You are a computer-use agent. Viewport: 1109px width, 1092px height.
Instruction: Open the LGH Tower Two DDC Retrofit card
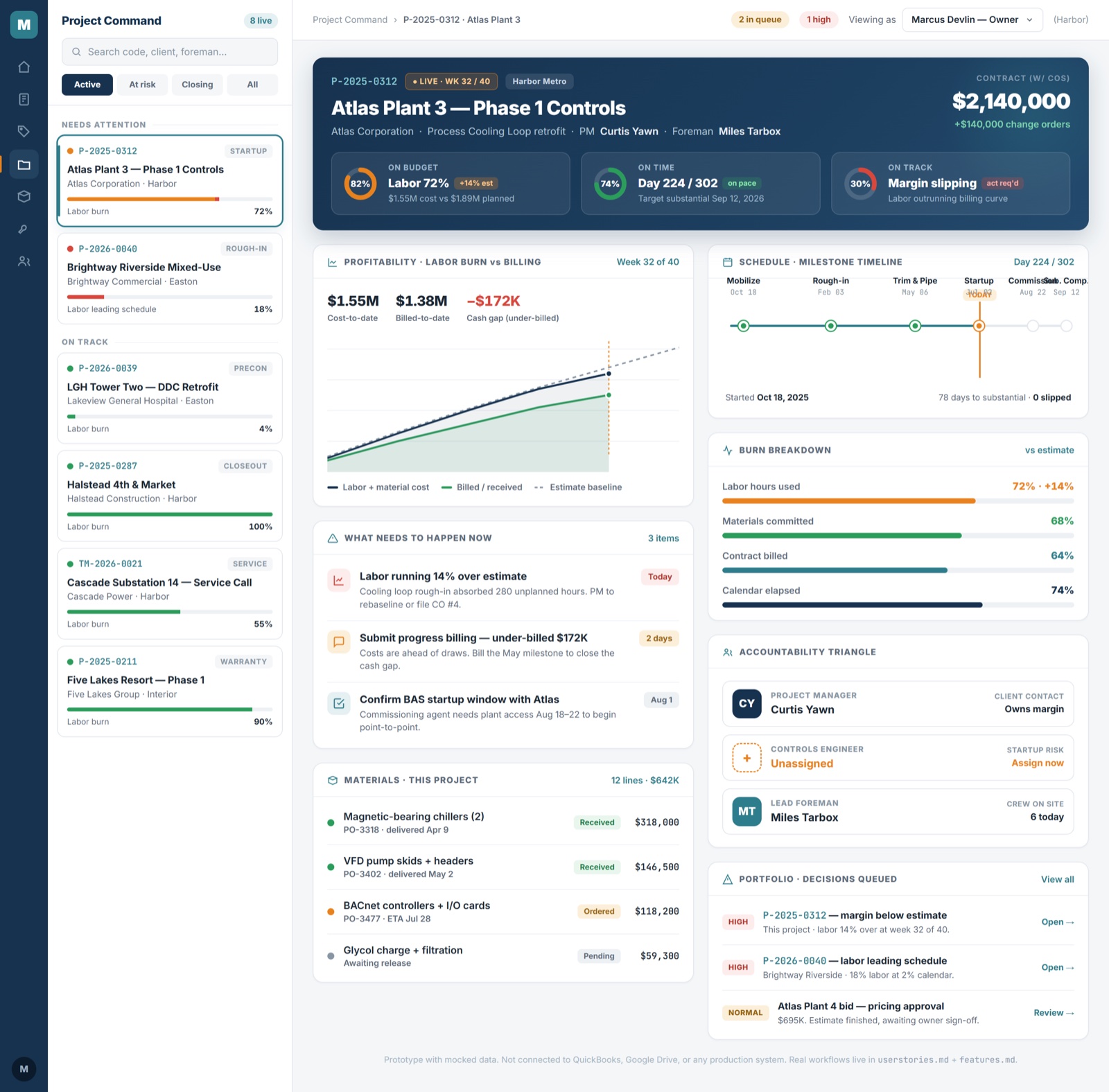170,398
